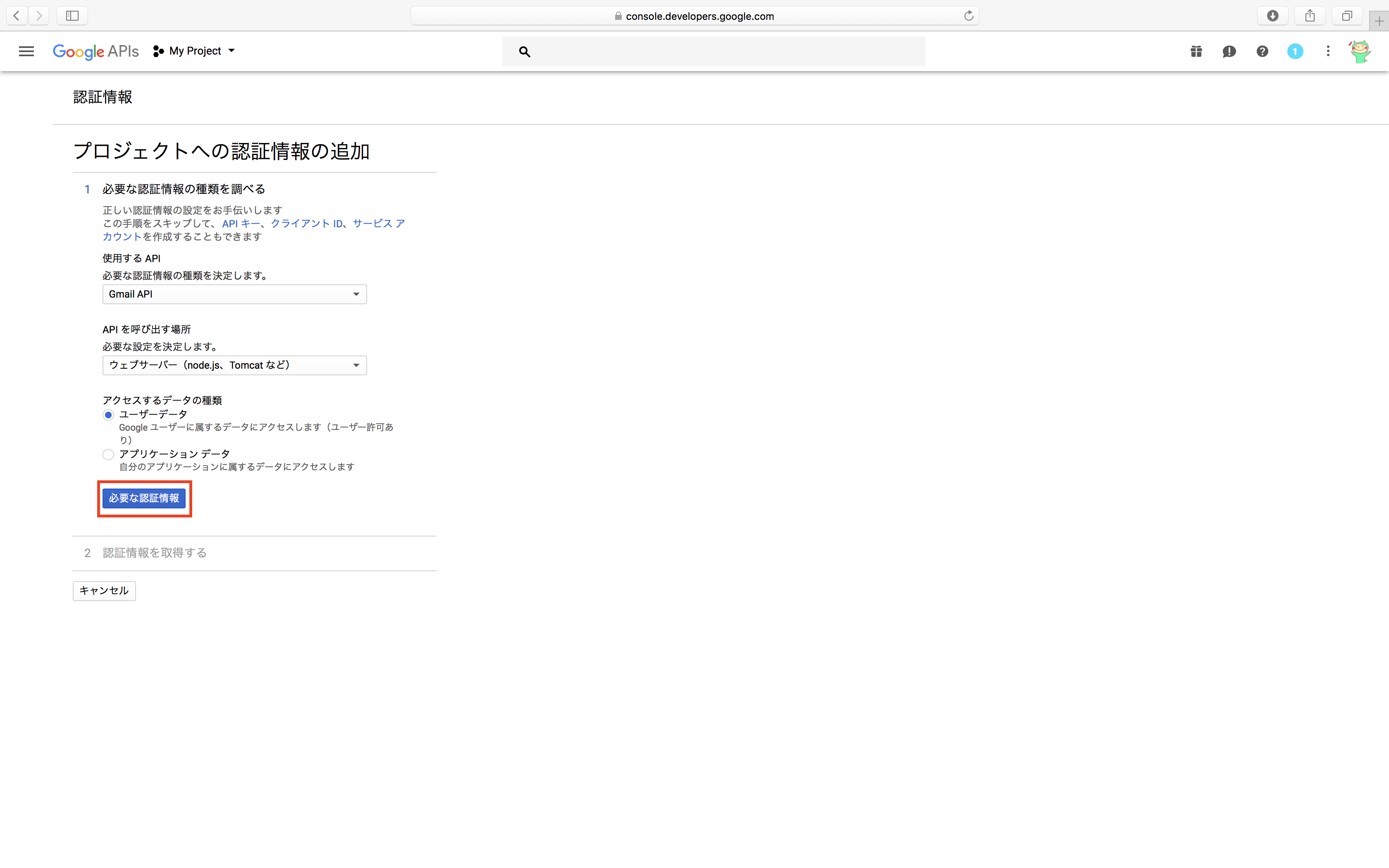Click the API を呼び出す場所 label

(146, 329)
